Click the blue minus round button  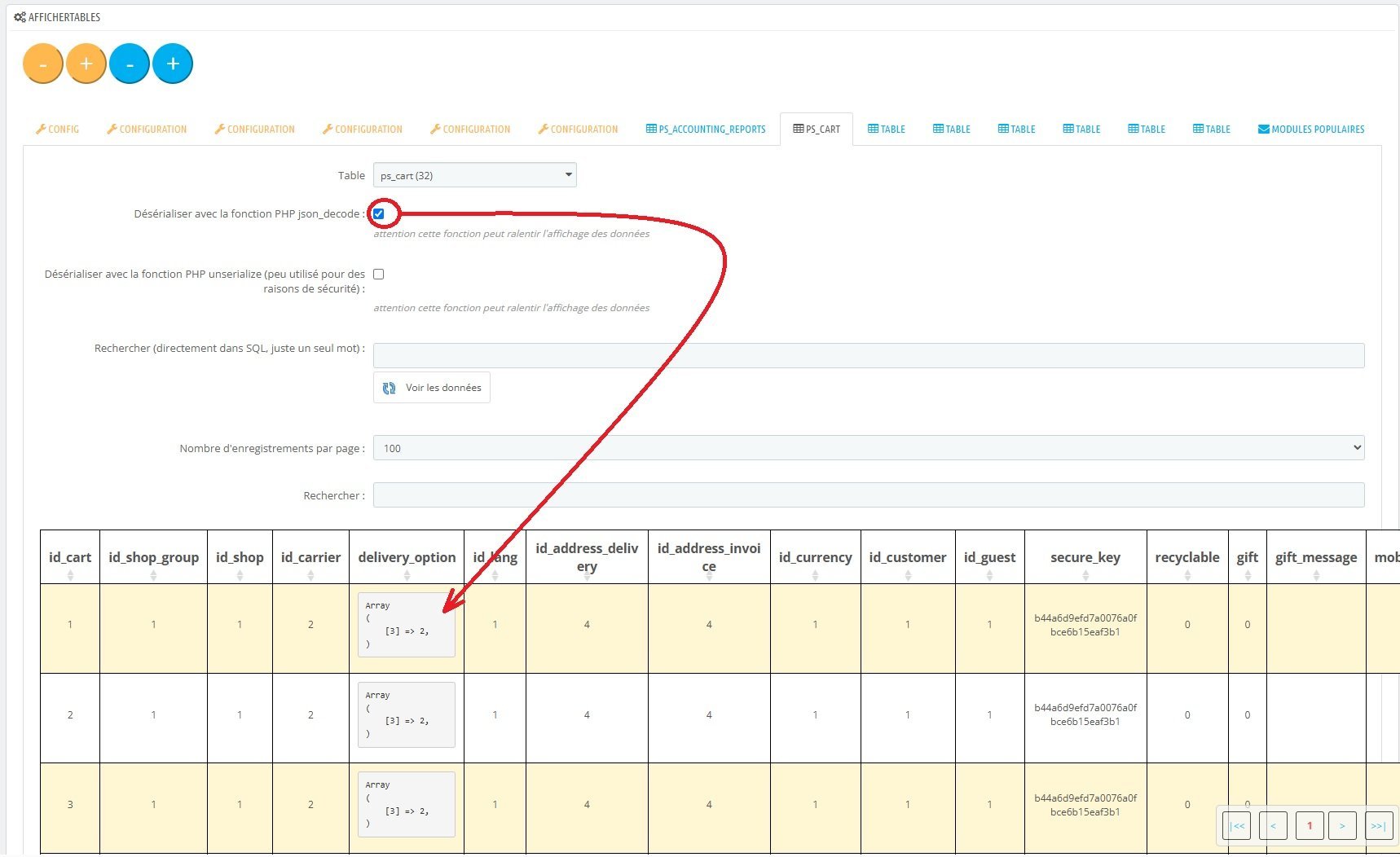coord(130,64)
